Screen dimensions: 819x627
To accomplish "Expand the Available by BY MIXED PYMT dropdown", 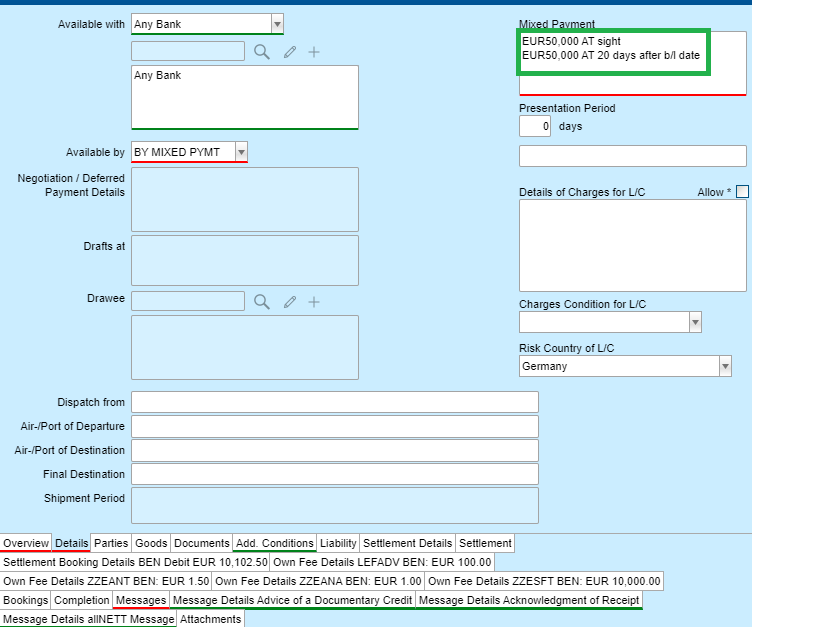I will [x=241, y=152].
